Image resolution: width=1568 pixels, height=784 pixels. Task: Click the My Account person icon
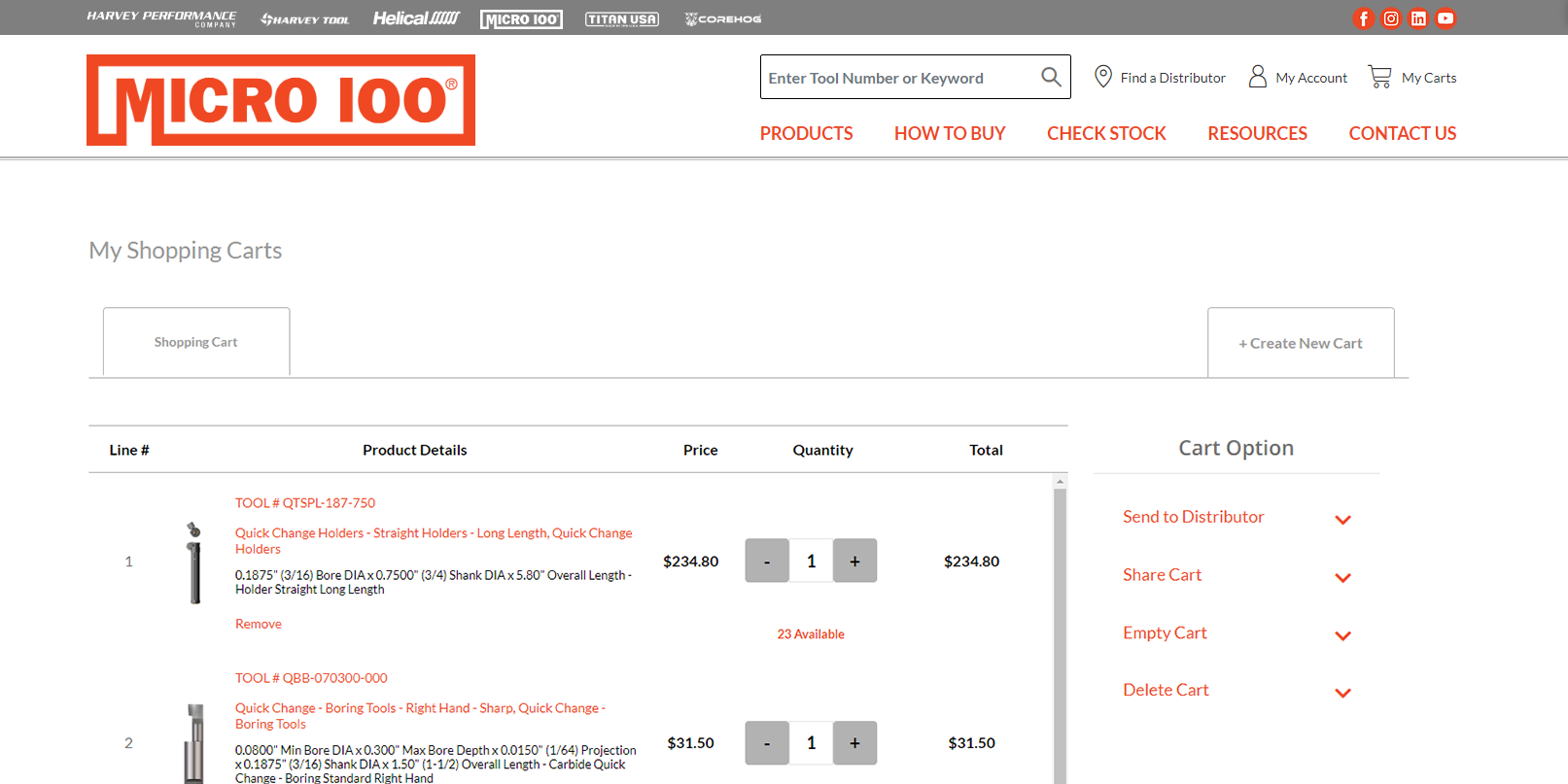click(x=1257, y=77)
